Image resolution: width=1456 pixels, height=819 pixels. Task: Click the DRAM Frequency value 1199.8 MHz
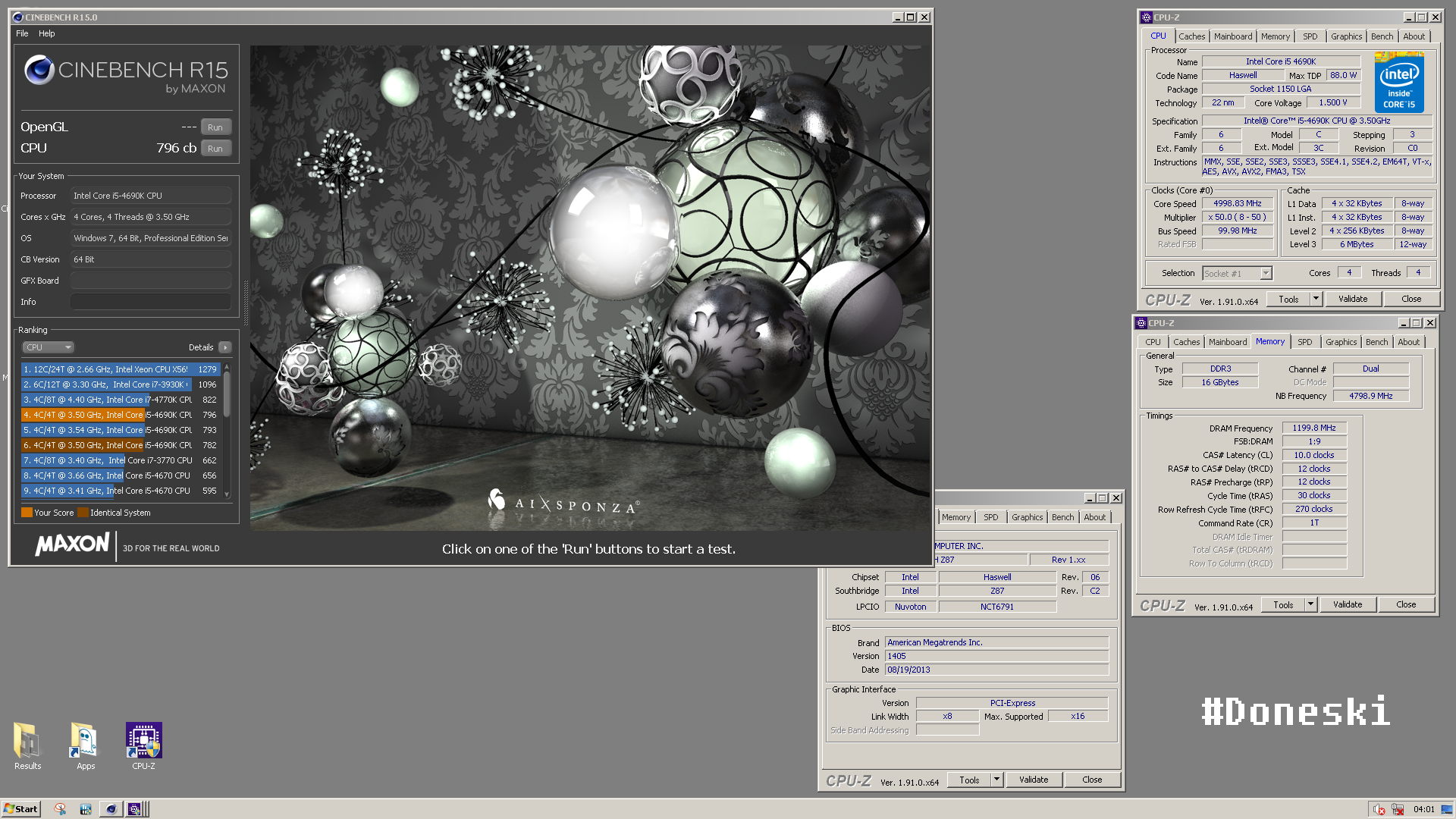(1314, 428)
